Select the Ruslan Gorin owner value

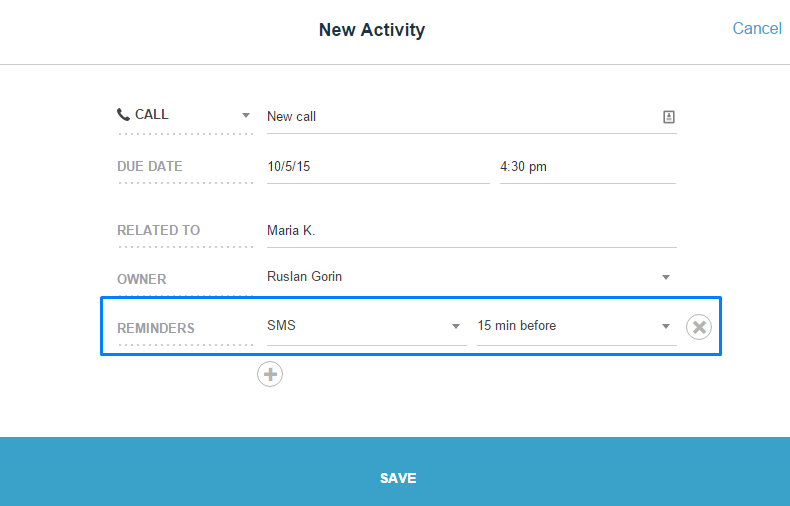click(x=304, y=277)
